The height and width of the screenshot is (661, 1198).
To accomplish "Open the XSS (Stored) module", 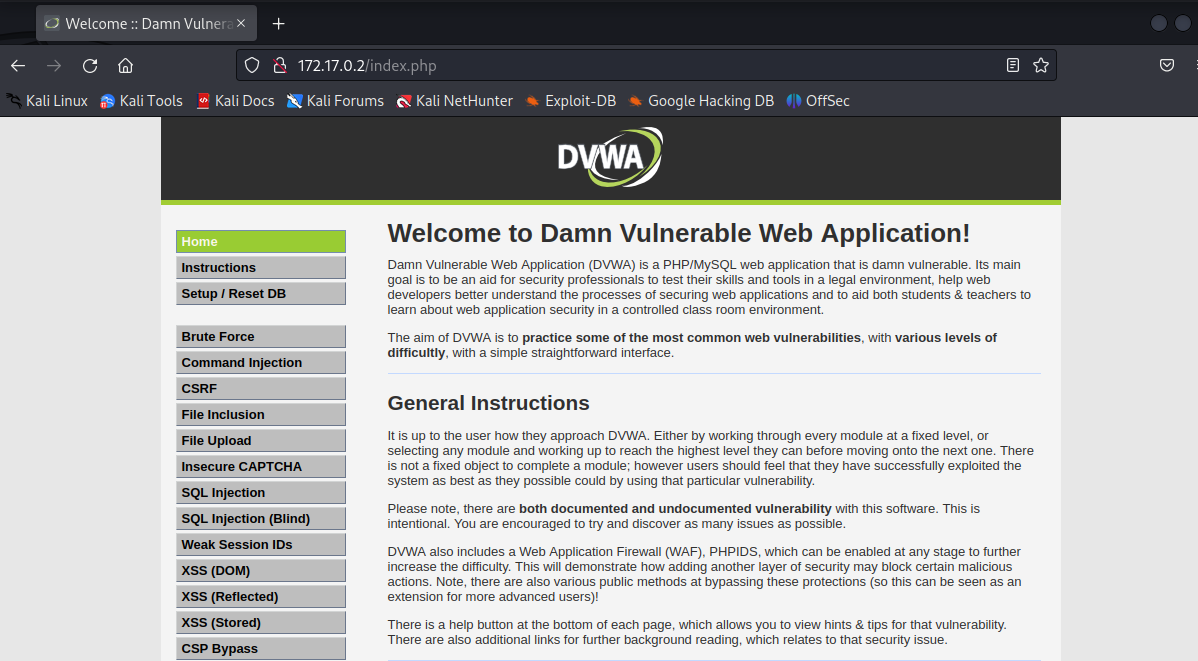I will point(261,622).
